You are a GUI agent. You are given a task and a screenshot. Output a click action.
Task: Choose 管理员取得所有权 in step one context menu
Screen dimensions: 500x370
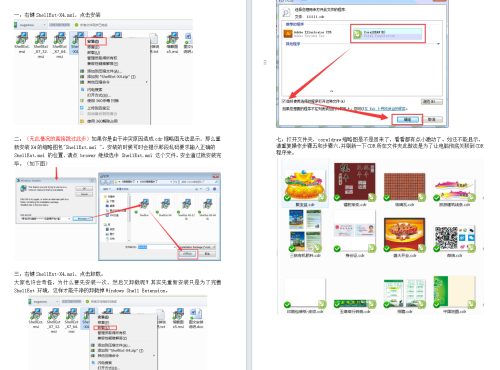pos(102,58)
